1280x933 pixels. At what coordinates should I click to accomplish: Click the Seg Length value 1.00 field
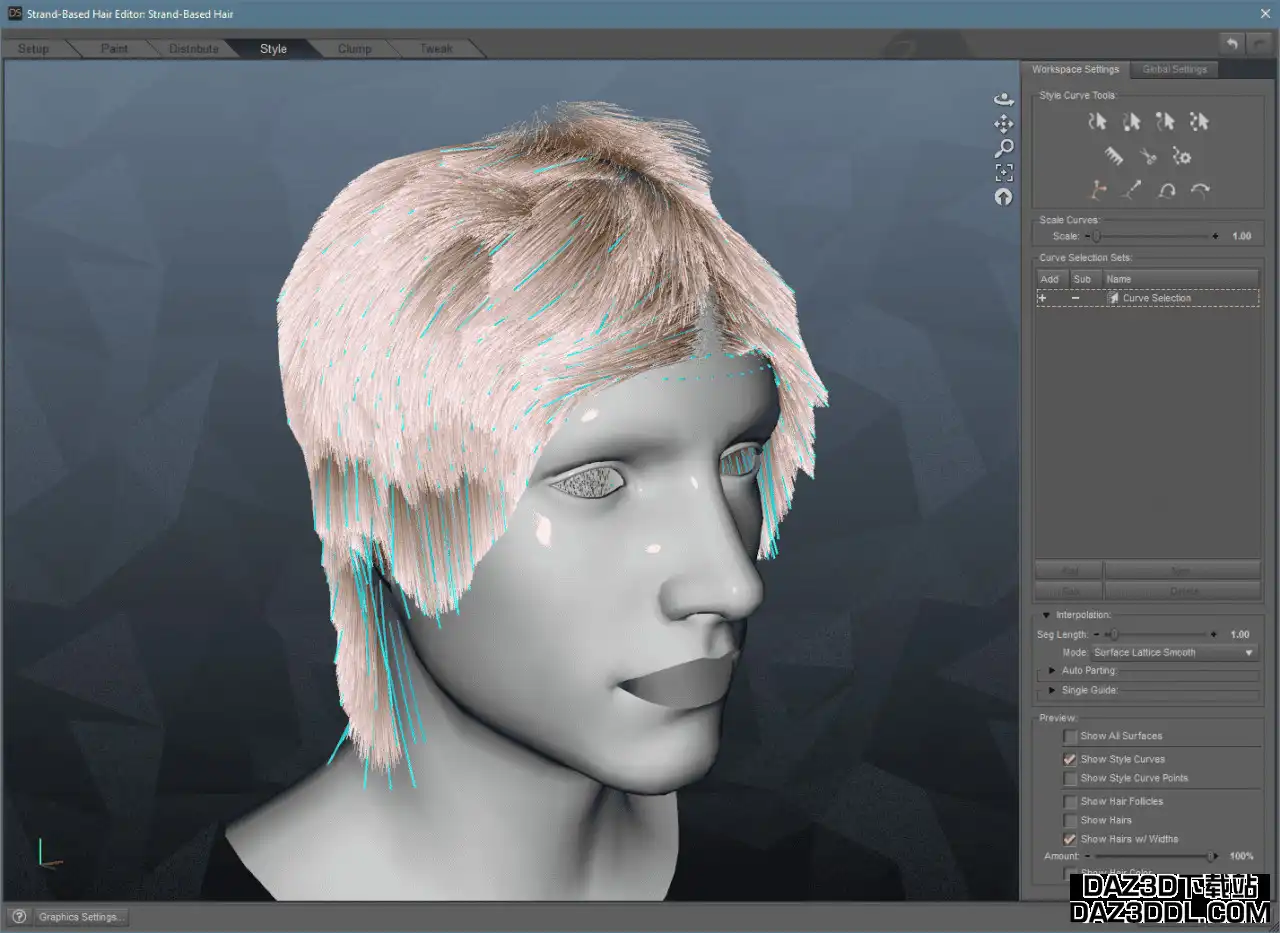[1240, 634]
